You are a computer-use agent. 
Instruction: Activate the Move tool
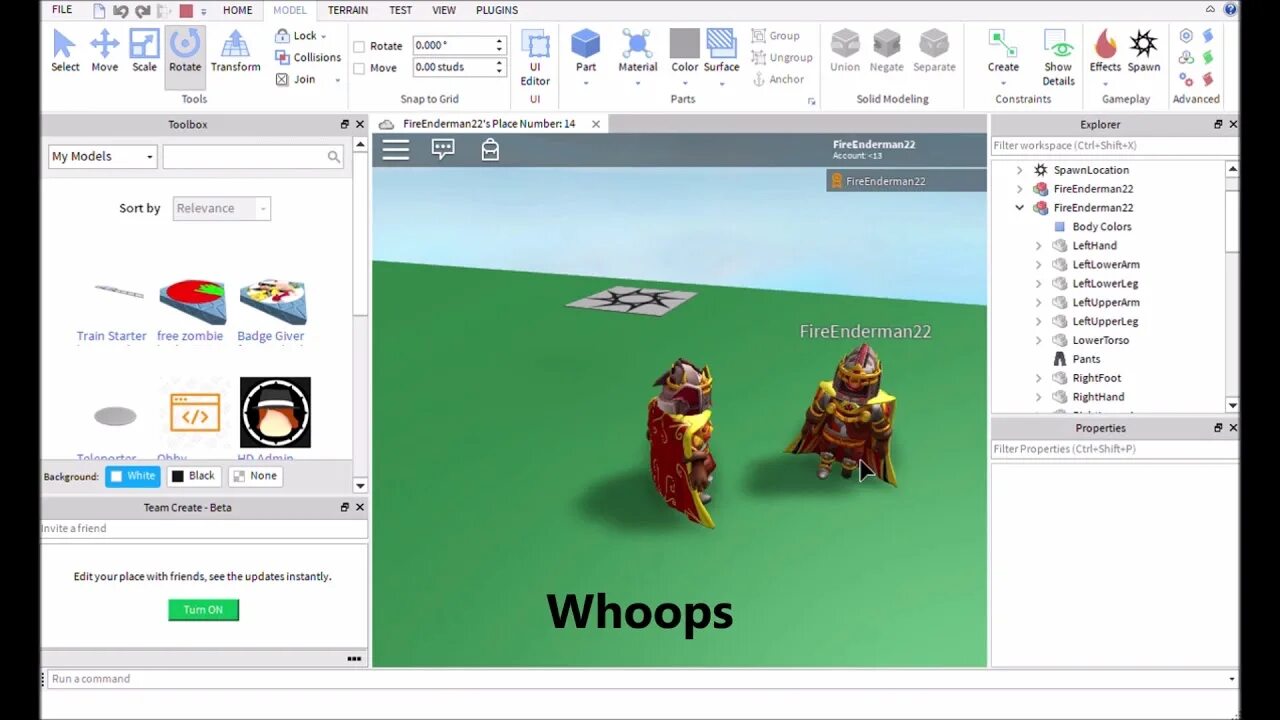104,50
